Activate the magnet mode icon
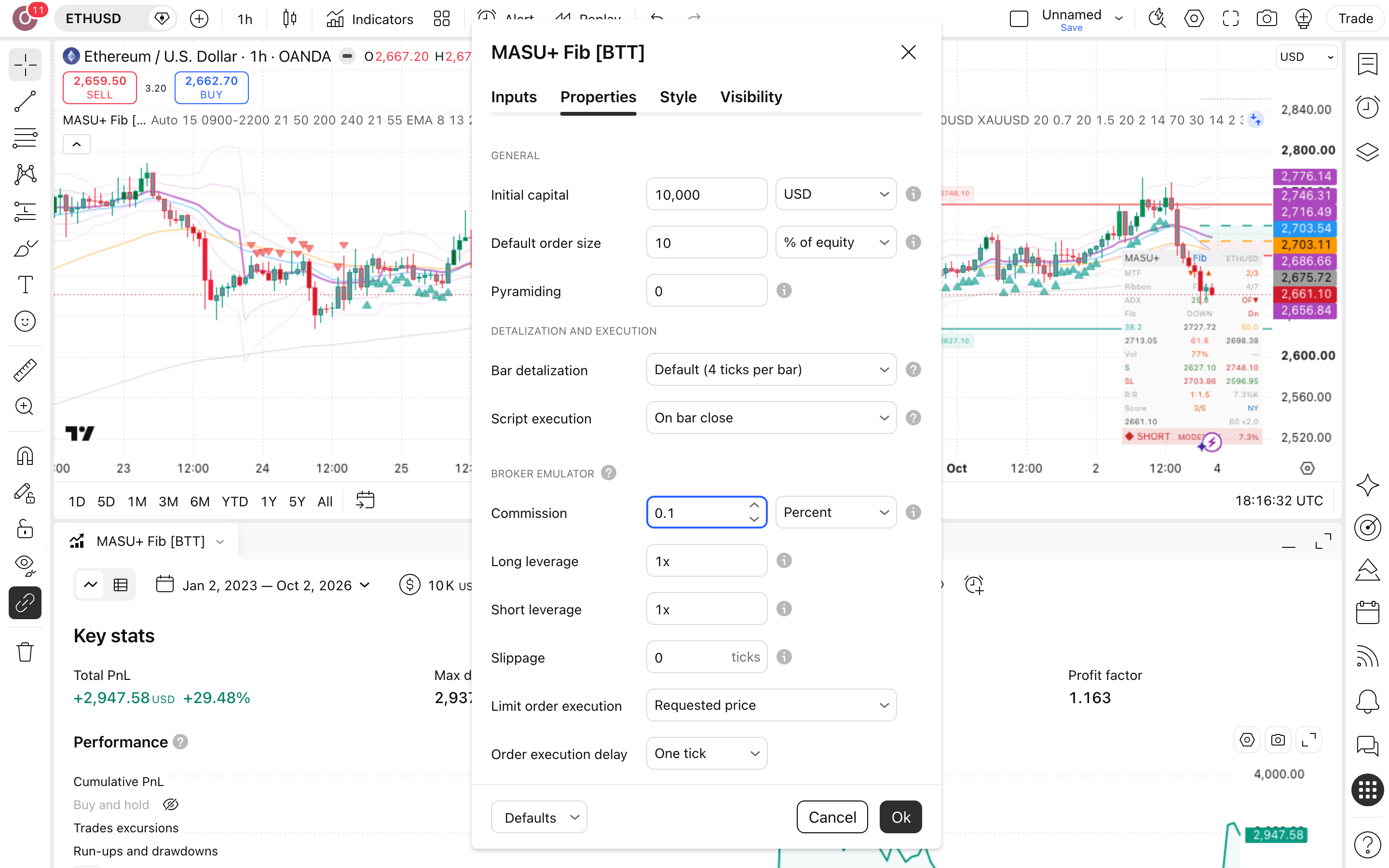 pyautogui.click(x=25, y=456)
